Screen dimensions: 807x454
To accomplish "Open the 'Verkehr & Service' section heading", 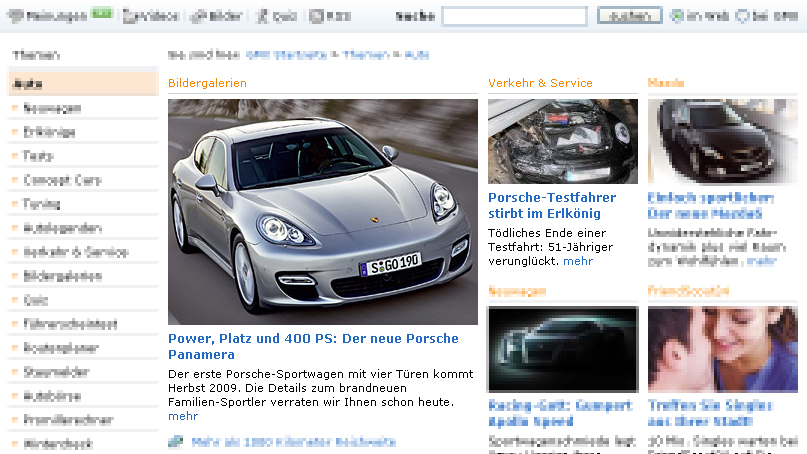I will [x=540, y=83].
